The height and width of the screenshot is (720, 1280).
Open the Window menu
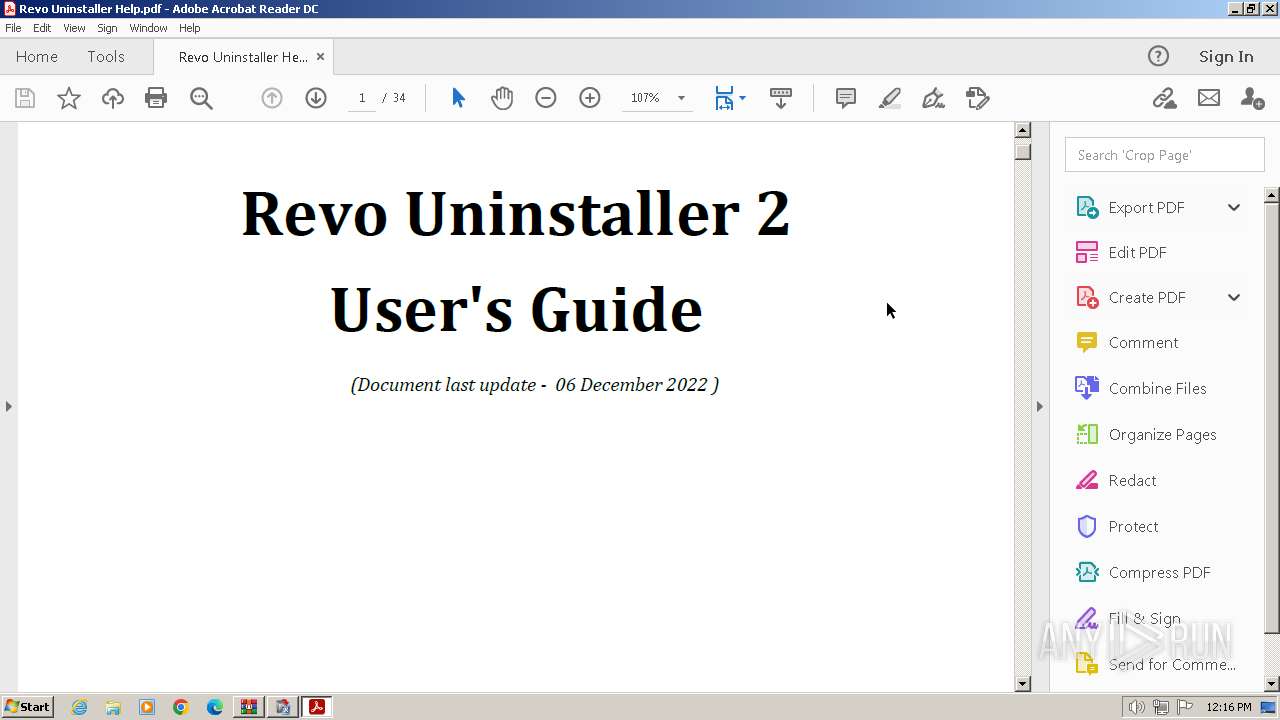148,28
